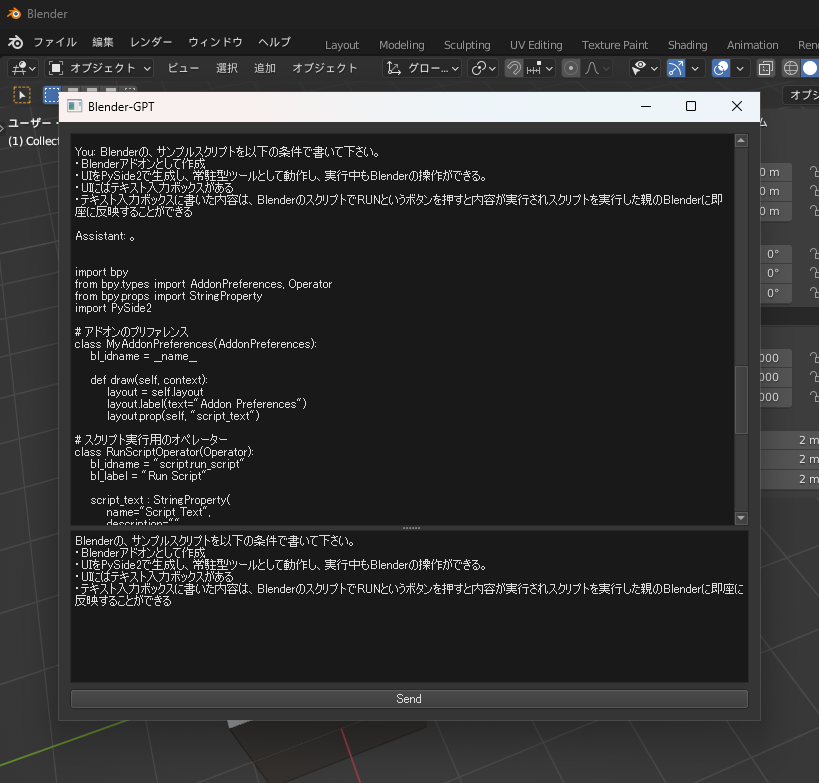Choose the new selection mode icon
The height and width of the screenshot is (783, 819).
pyautogui.click(x=51, y=95)
